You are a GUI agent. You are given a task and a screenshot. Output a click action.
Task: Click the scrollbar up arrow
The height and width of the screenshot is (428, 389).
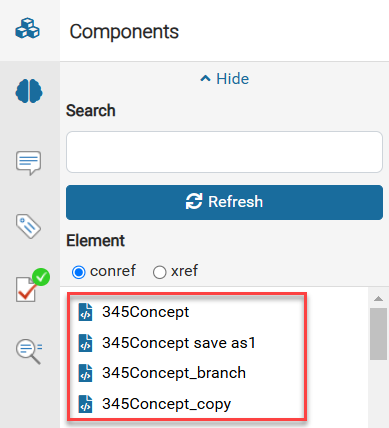(378, 298)
